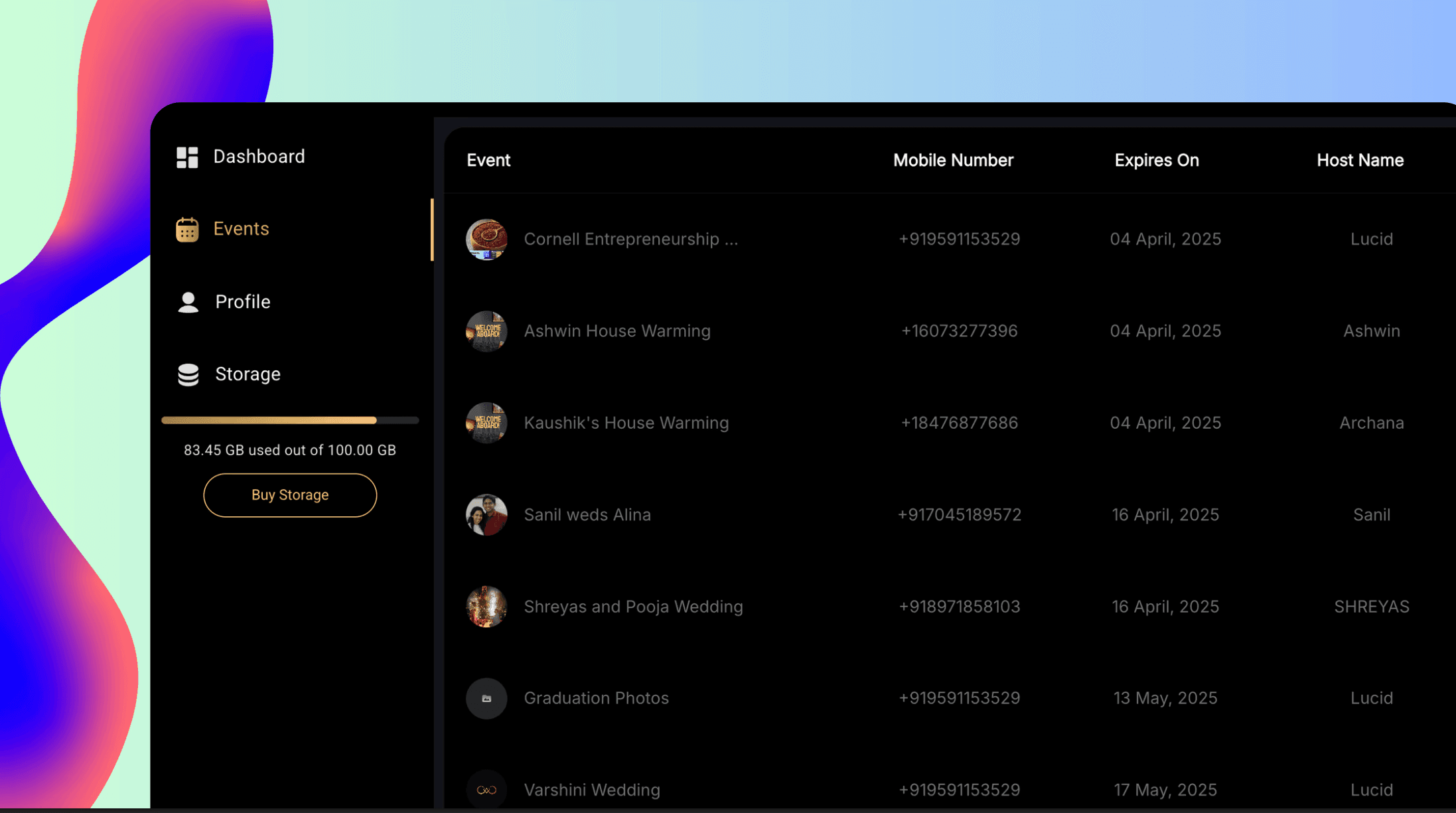Screen dimensions: 1456x813
Task: Open the Dashboard menu item
Action: coord(259,157)
